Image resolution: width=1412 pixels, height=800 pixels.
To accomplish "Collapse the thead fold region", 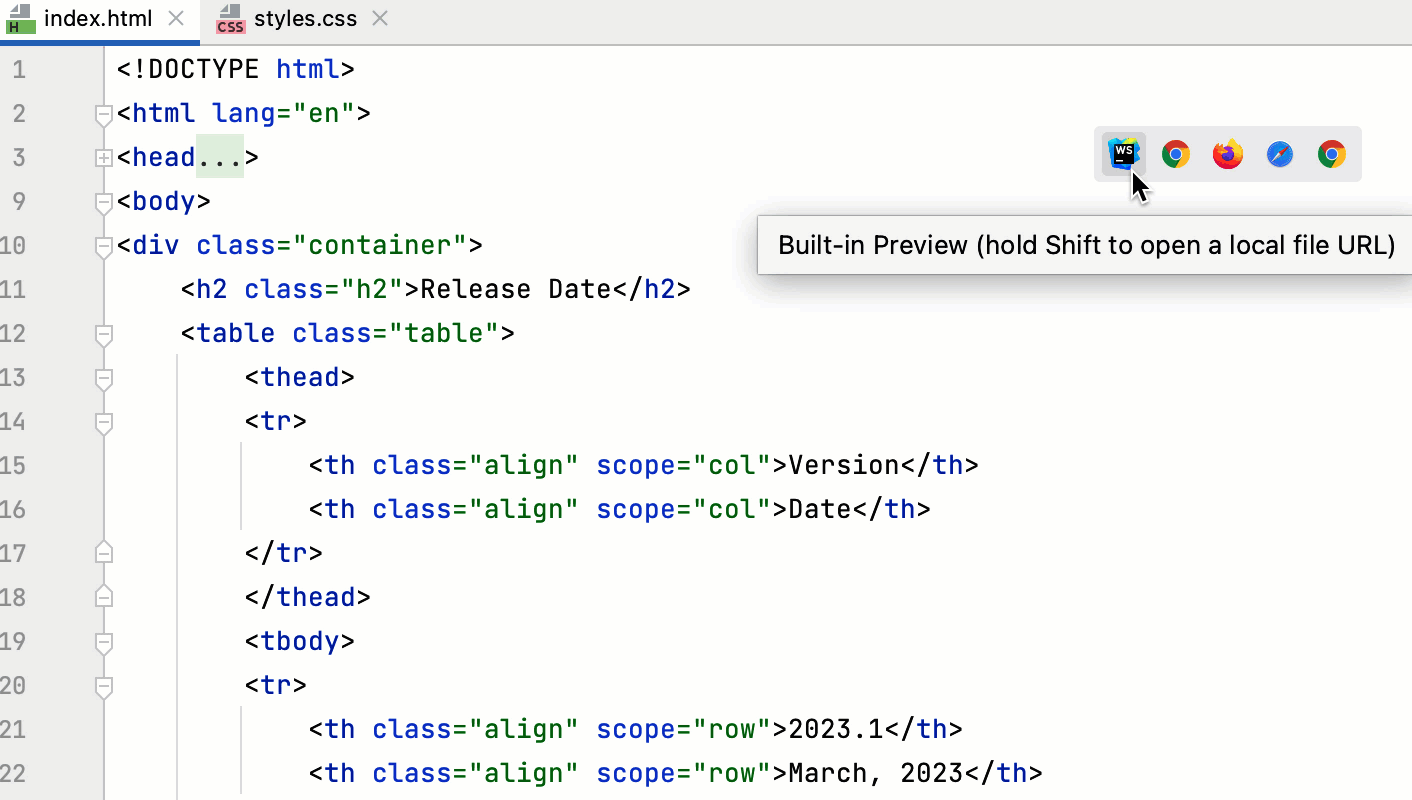I will 103,379.
